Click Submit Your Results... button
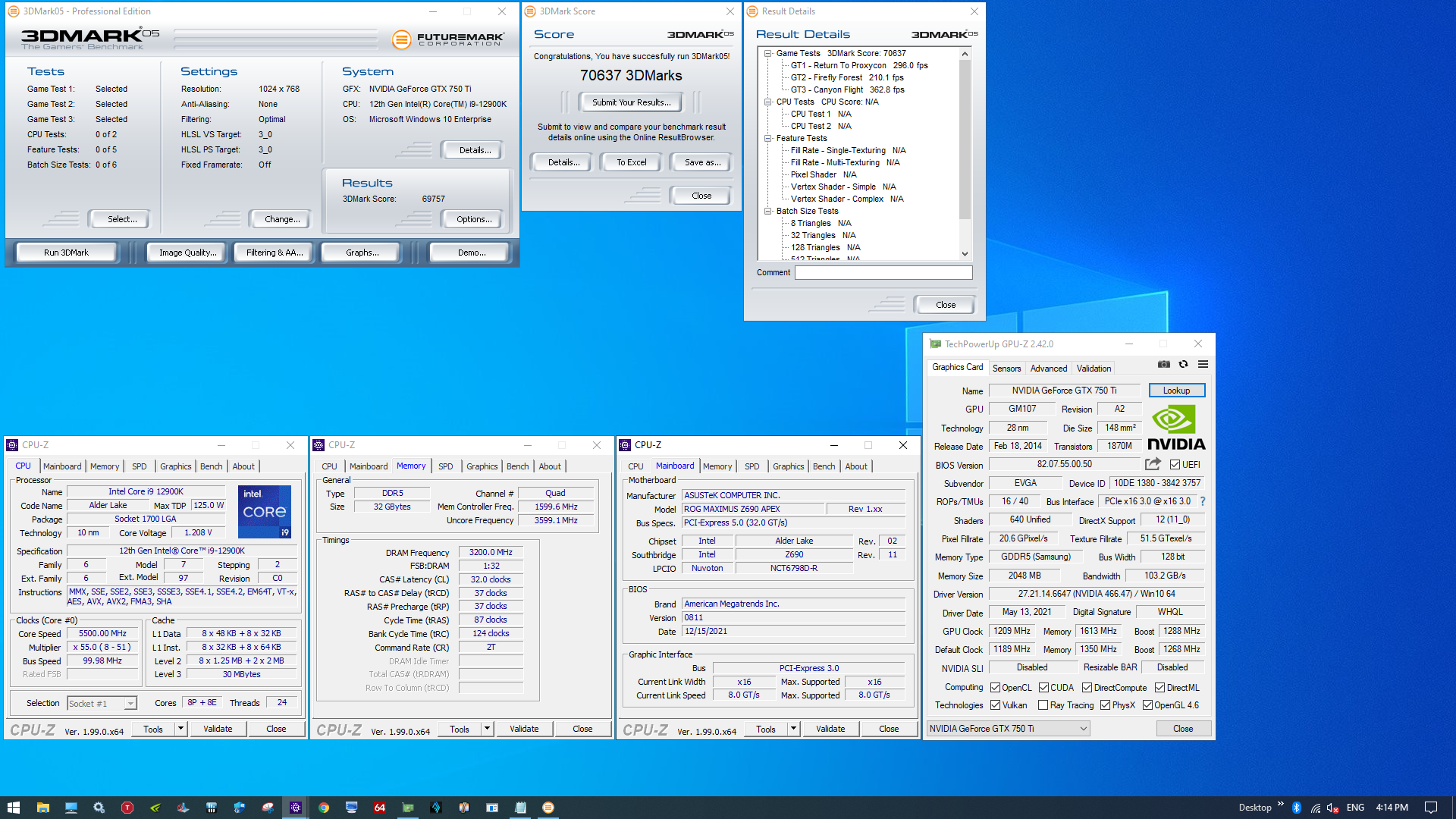This screenshot has height=819, width=1456. point(631,102)
